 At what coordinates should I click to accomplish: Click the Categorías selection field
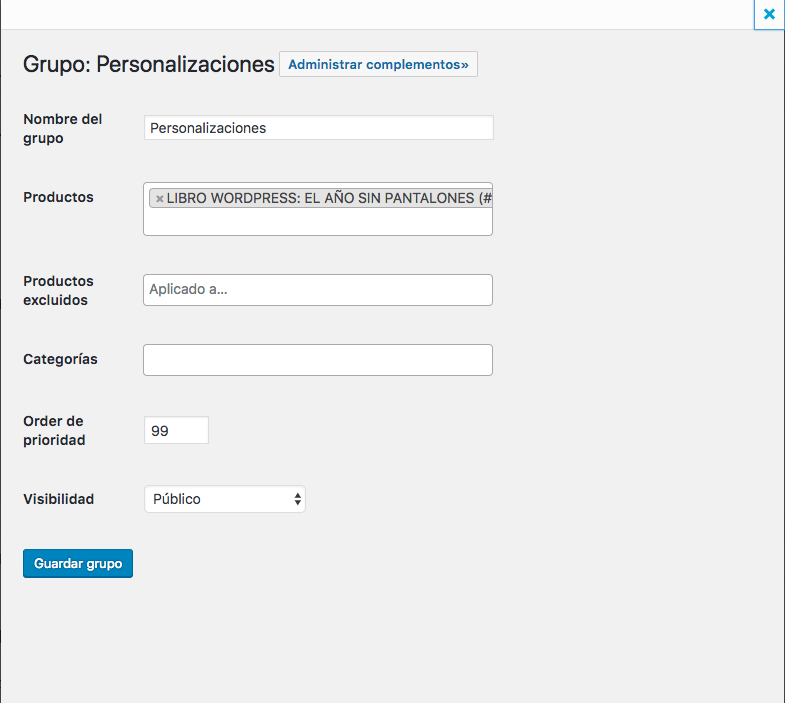tap(318, 360)
